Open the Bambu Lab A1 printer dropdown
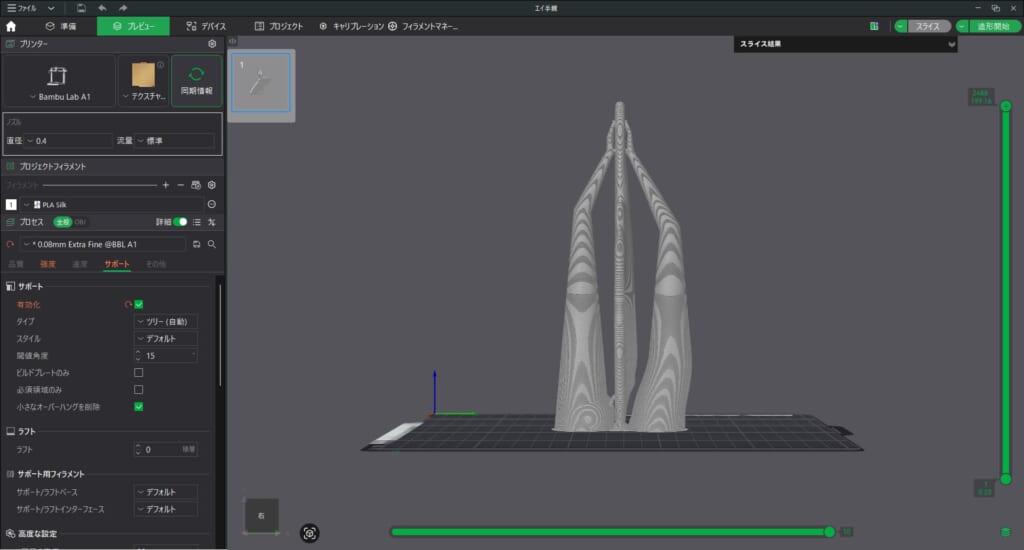Image resolution: width=1024 pixels, height=550 pixels. [x=59, y=81]
